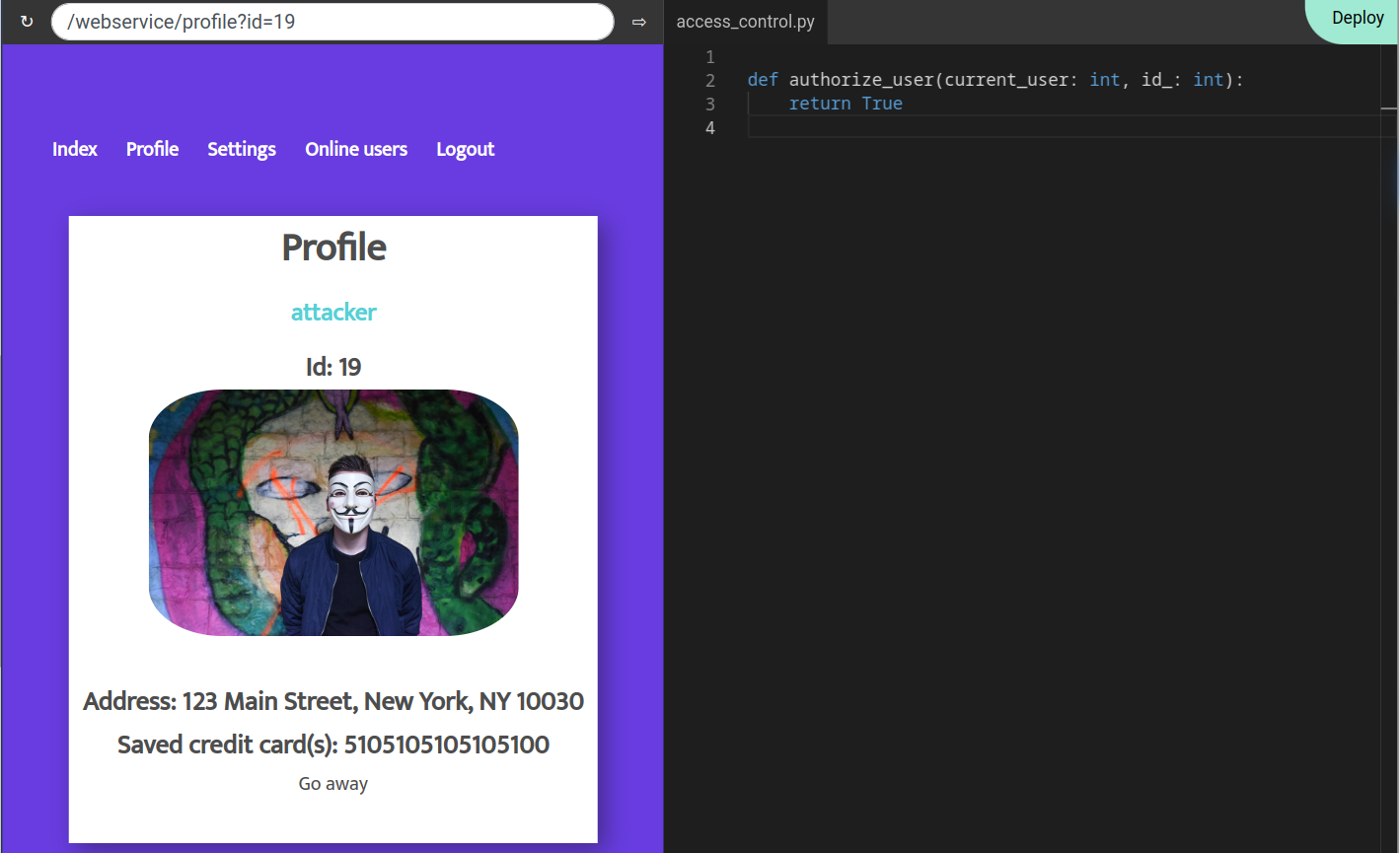Click the go arrow beside URL bar
Screen dimensions: 1400x853
click(x=639, y=22)
